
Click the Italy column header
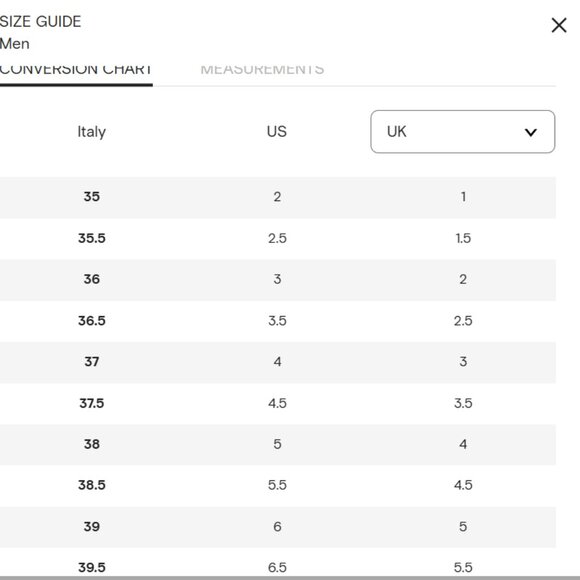92,132
